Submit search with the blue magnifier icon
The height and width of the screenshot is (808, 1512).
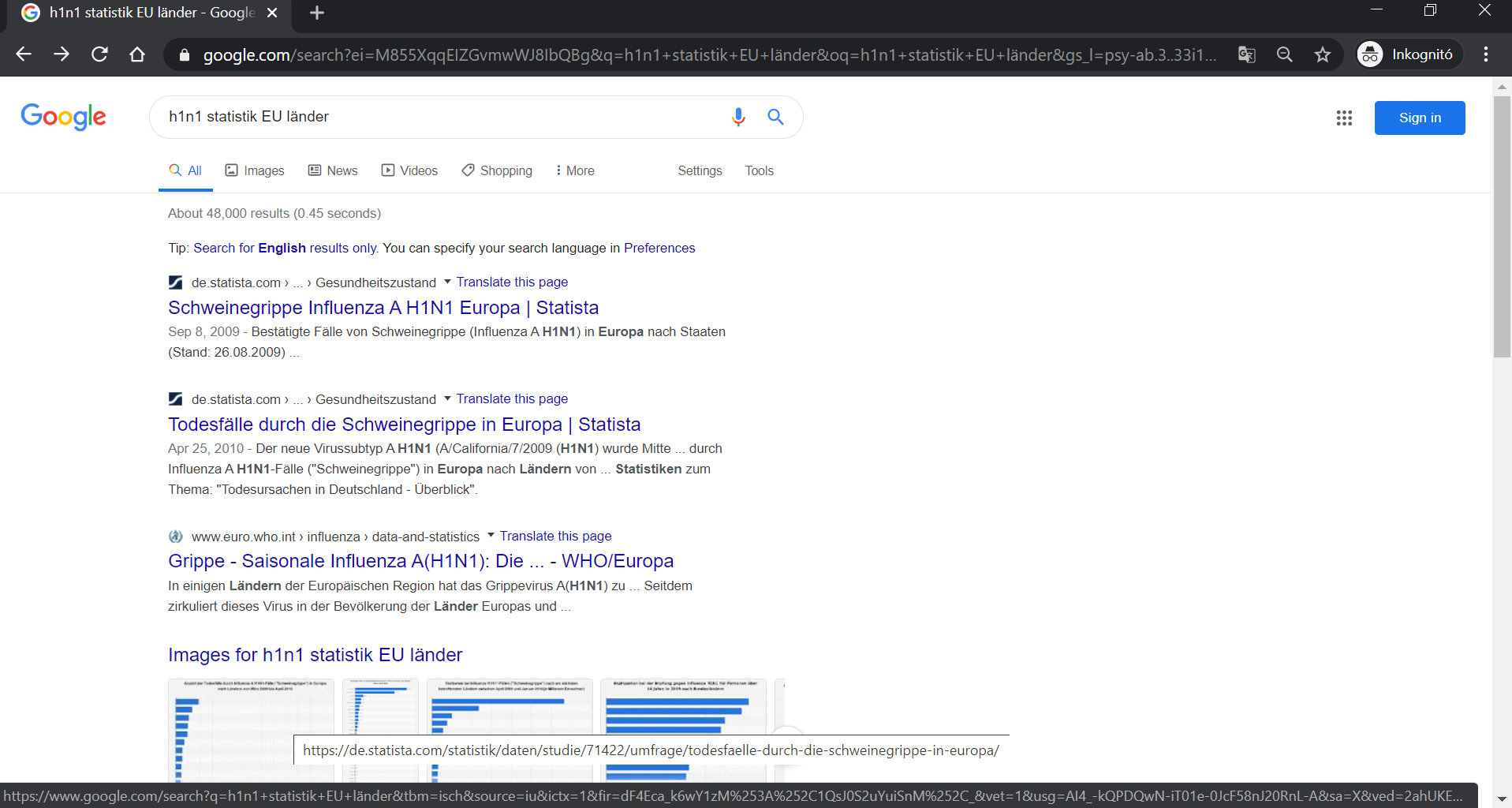click(x=776, y=117)
